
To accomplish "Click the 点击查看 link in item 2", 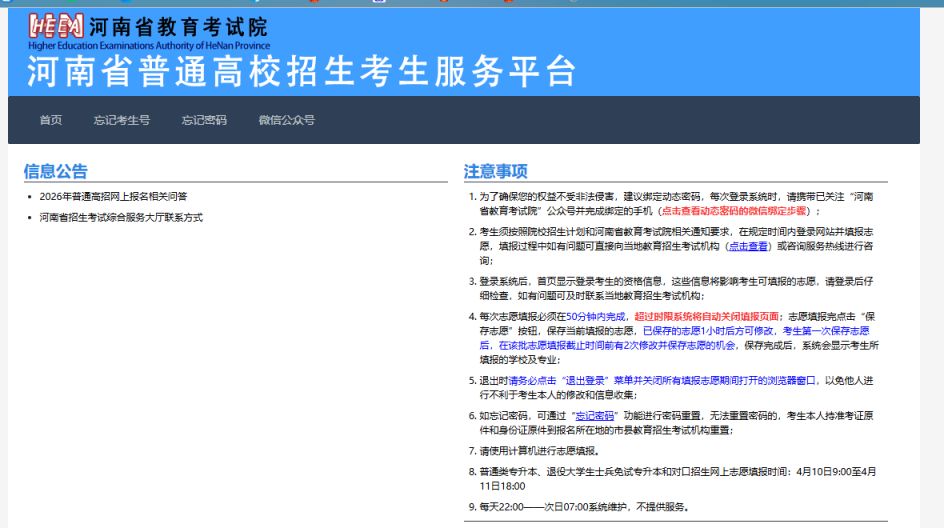I will (748, 246).
